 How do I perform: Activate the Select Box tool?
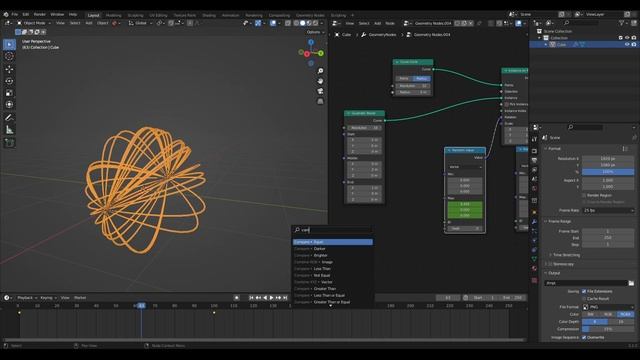tap(9, 44)
